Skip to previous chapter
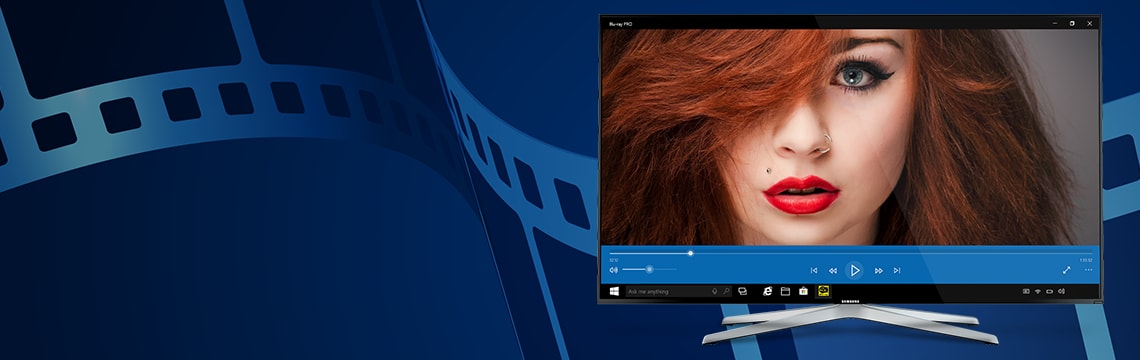Viewport: 1140px width, 360px height. click(814, 271)
